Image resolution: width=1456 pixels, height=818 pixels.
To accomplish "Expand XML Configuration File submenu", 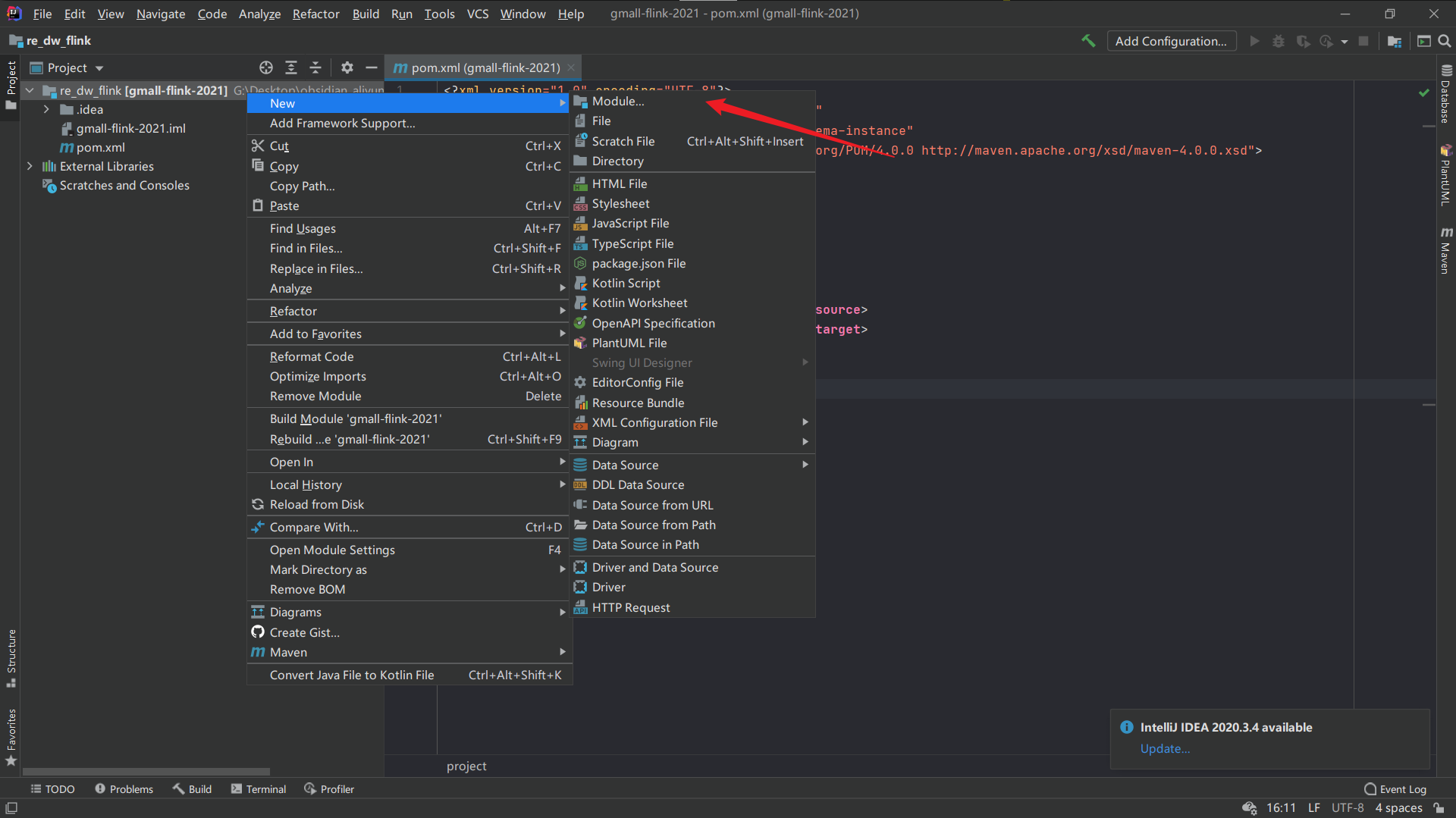I will pos(692,422).
